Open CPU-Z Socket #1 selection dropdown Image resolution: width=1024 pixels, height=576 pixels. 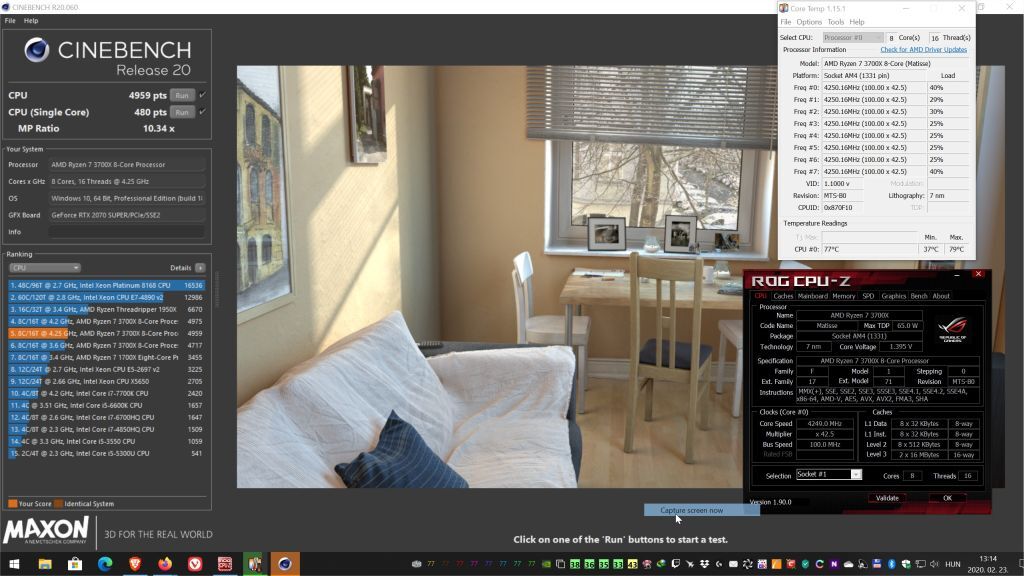[829, 475]
